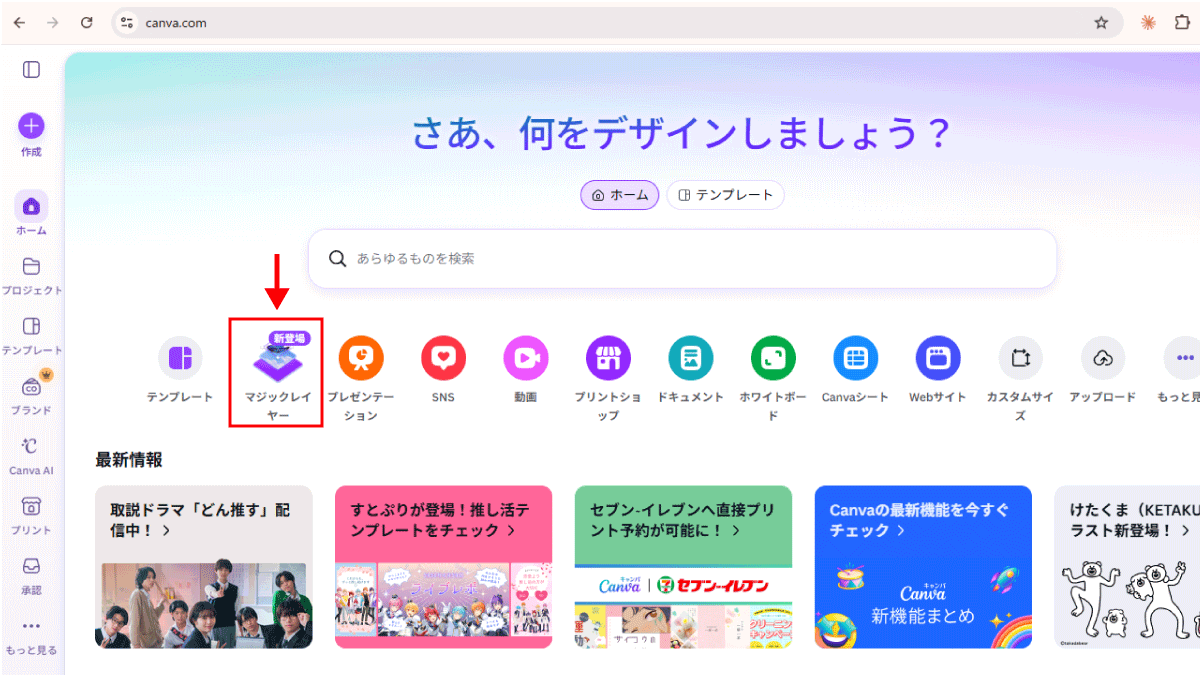
Task: Switch to the テンプレート pill tab
Action: point(725,195)
